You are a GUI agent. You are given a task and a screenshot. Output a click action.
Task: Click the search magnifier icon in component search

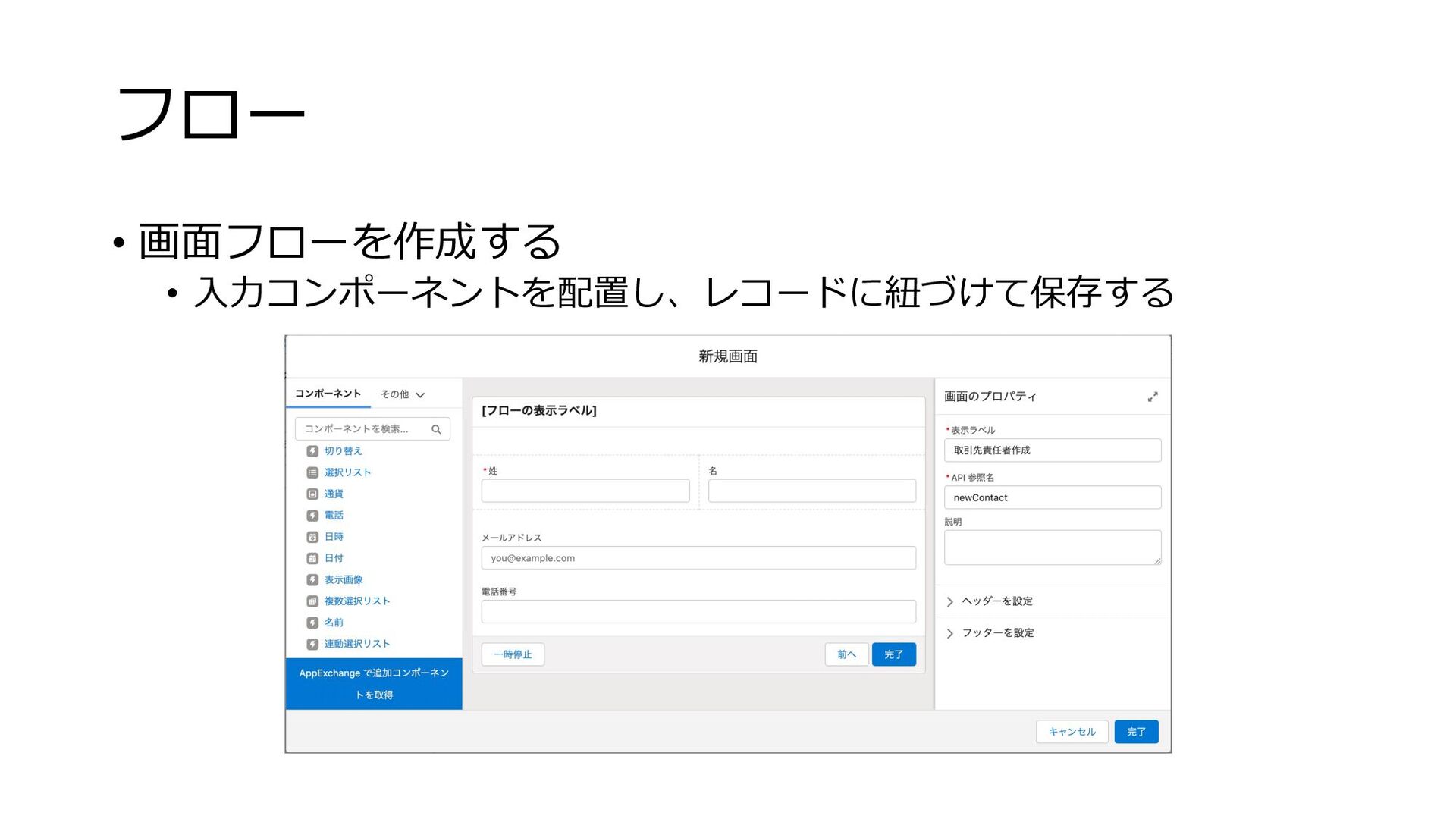pyautogui.click(x=436, y=429)
